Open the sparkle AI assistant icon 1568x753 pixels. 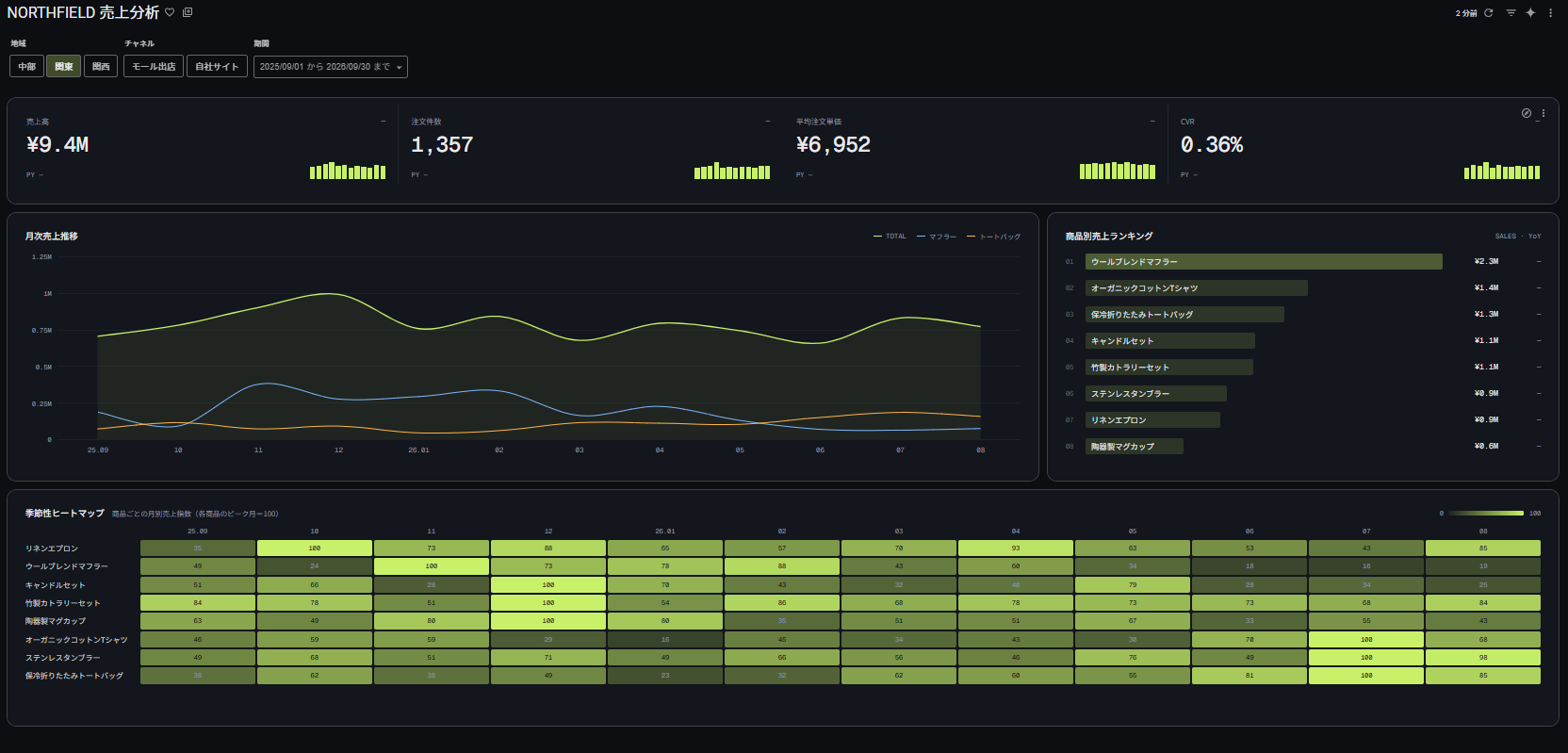tap(1530, 13)
